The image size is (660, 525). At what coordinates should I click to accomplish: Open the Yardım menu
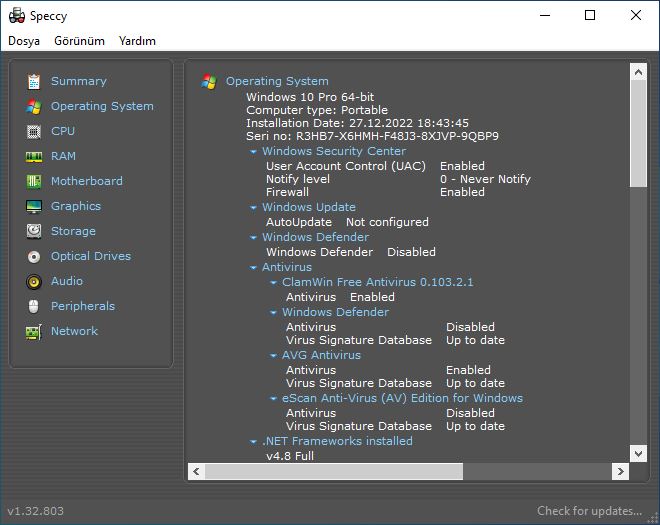(137, 41)
